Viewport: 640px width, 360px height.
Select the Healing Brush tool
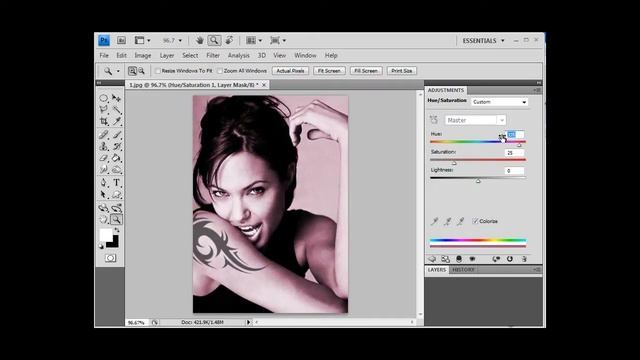pyautogui.click(x=103, y=134)
